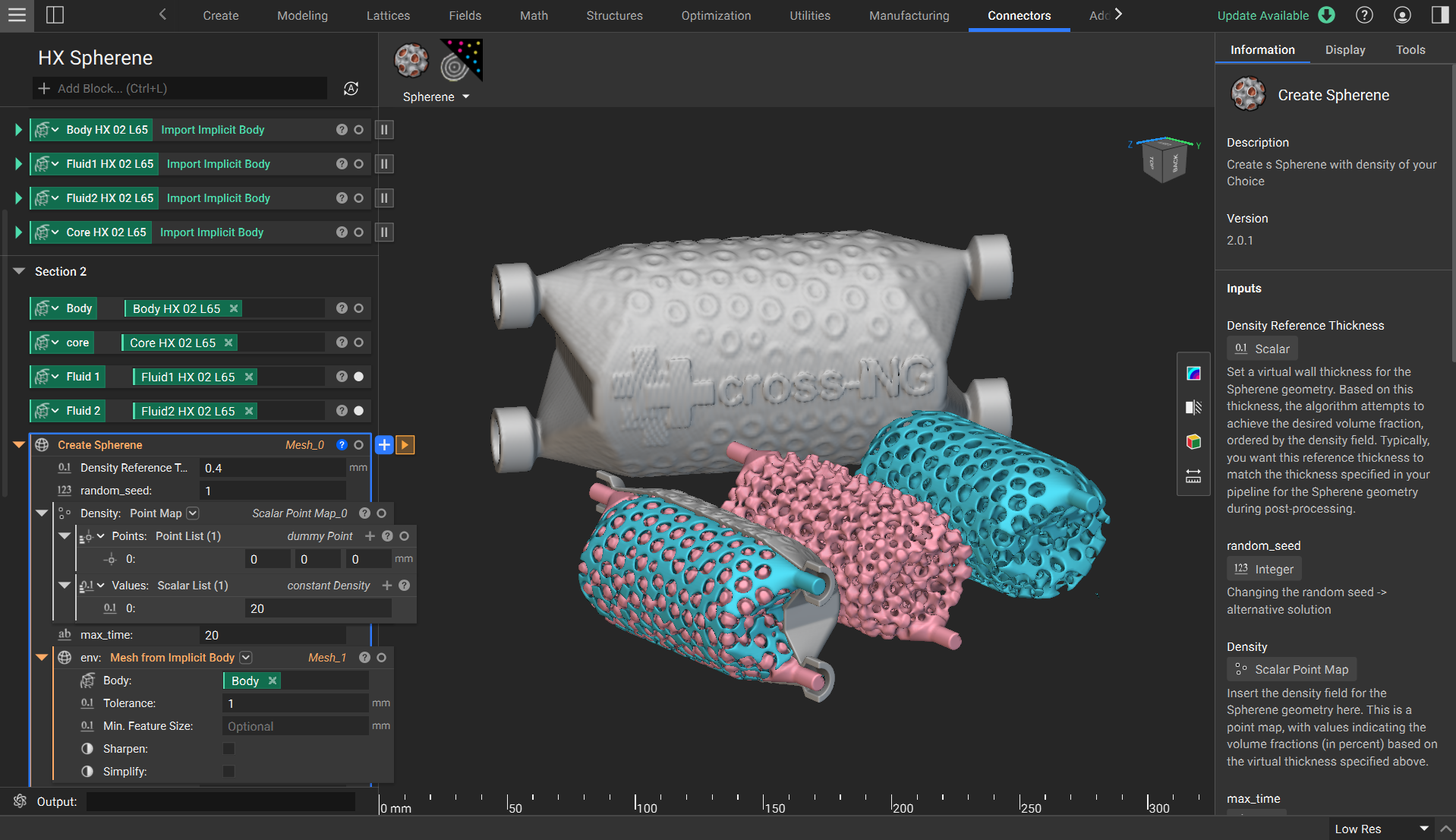Click the reset notebook icon next to Add Block
The height and width of the screenshot is (840, 1456).
[351, 89]
